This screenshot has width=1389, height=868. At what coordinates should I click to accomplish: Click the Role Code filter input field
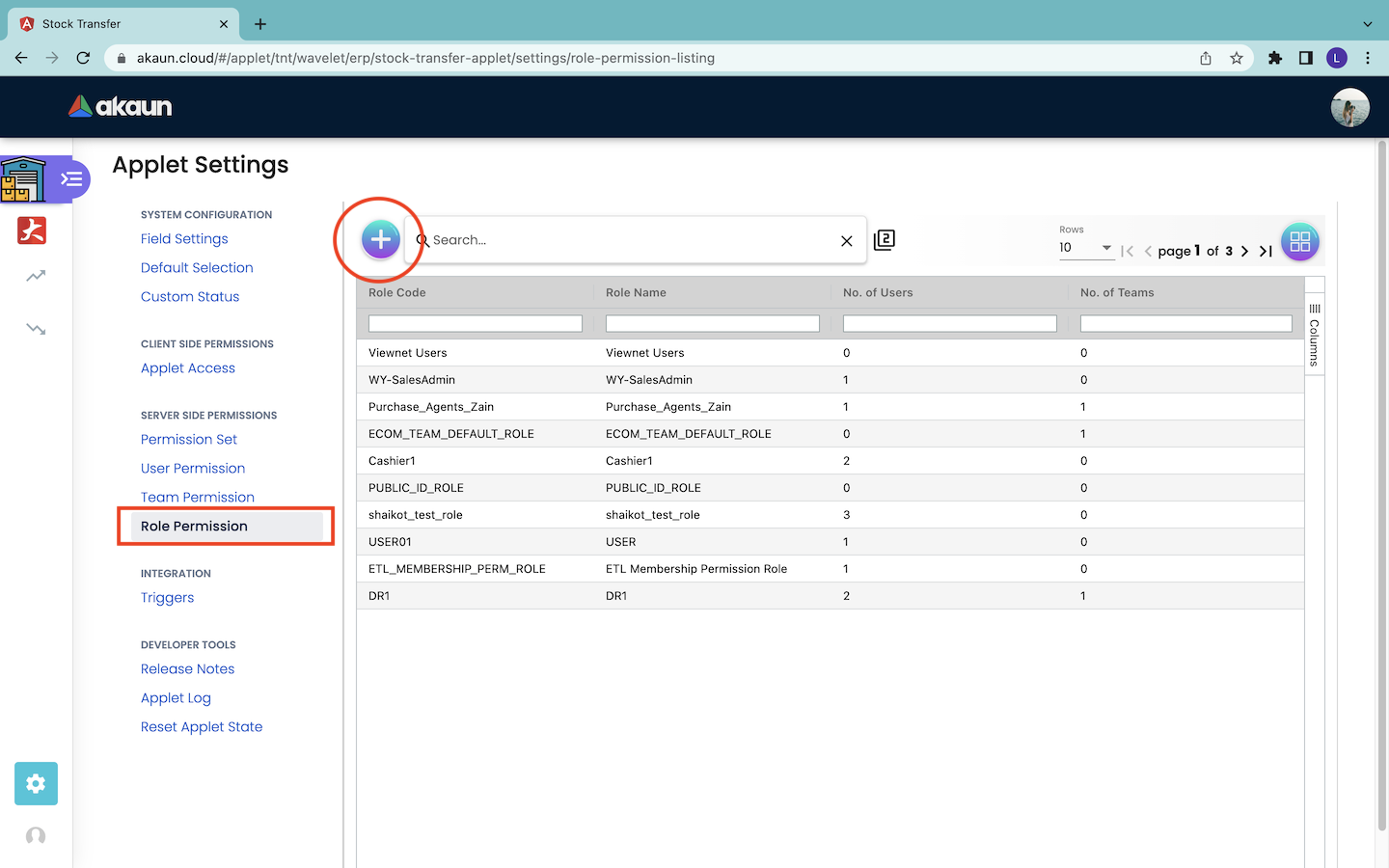tap(475, 324)
